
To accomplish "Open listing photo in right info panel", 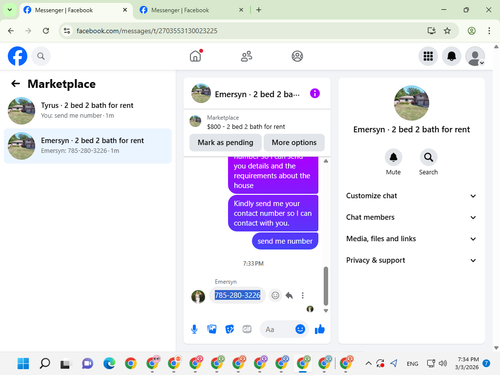I will click(411, 103).
